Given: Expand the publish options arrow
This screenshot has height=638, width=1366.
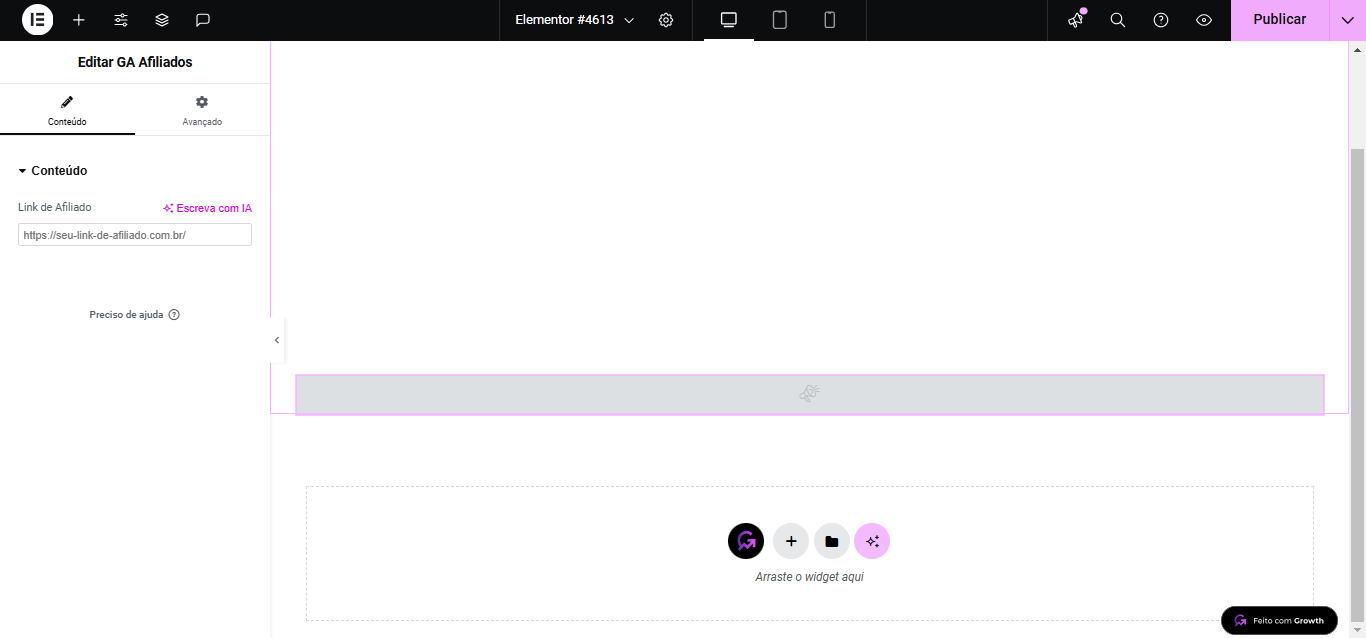Looking at the screenshot, I should pos(1348,20).
